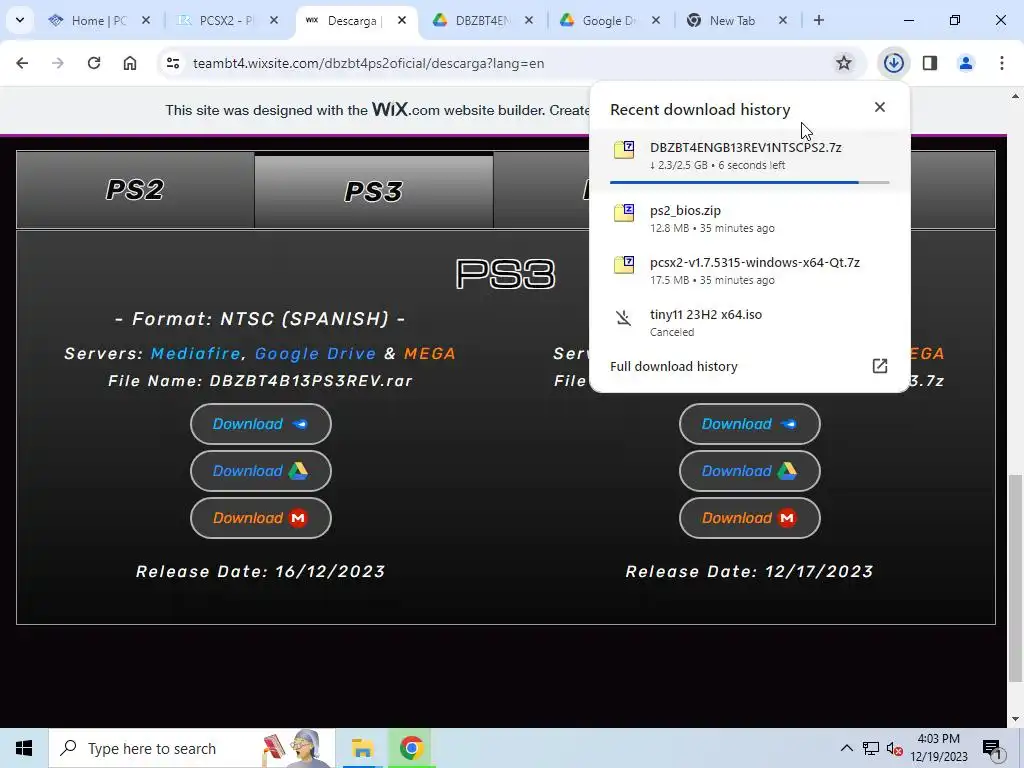Click the external link icon beside Full download history
The image size is (1024, 768).
click(x=880, y=366)
